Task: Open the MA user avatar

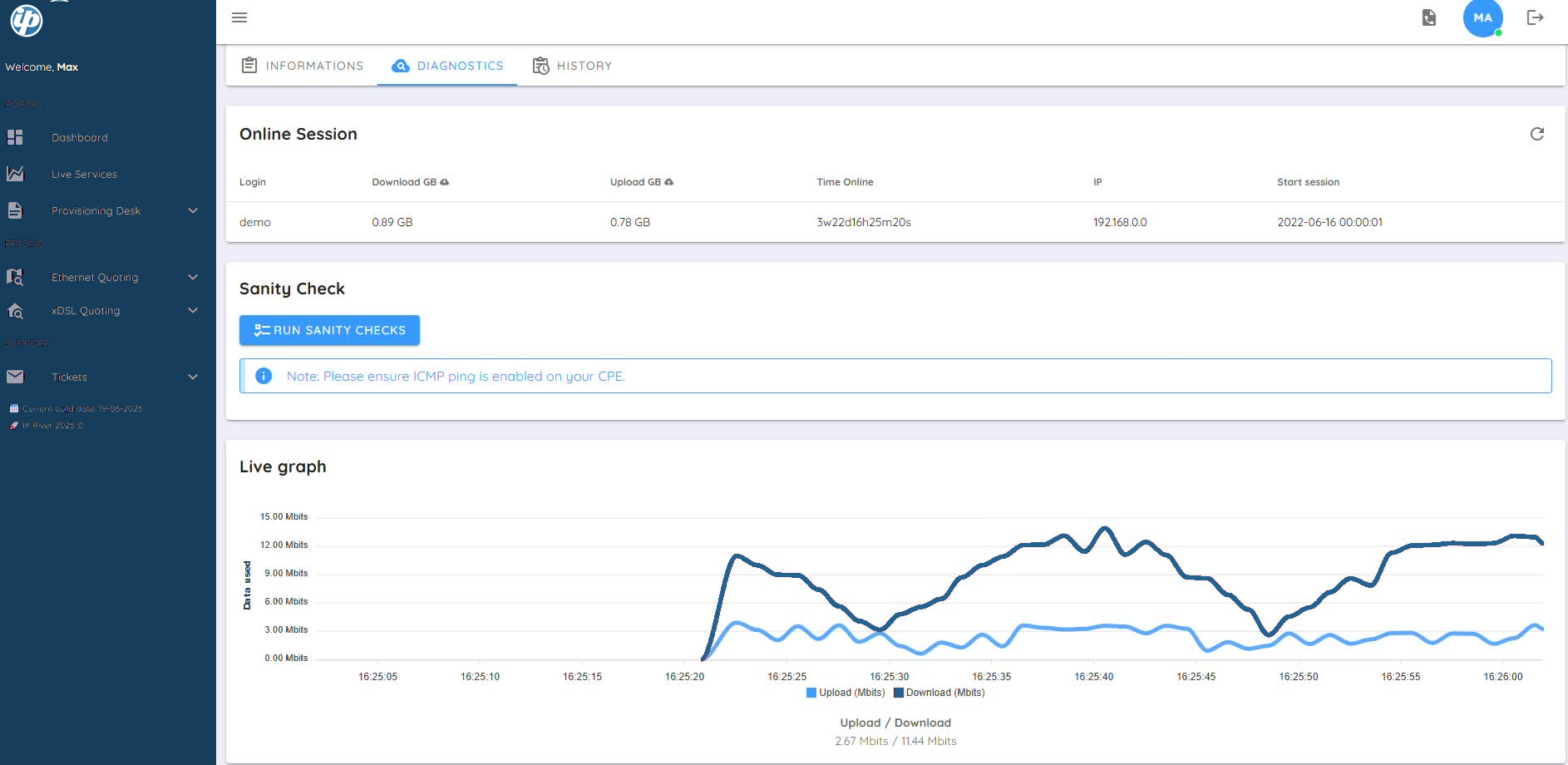Action: click(x=1482, y=17)
